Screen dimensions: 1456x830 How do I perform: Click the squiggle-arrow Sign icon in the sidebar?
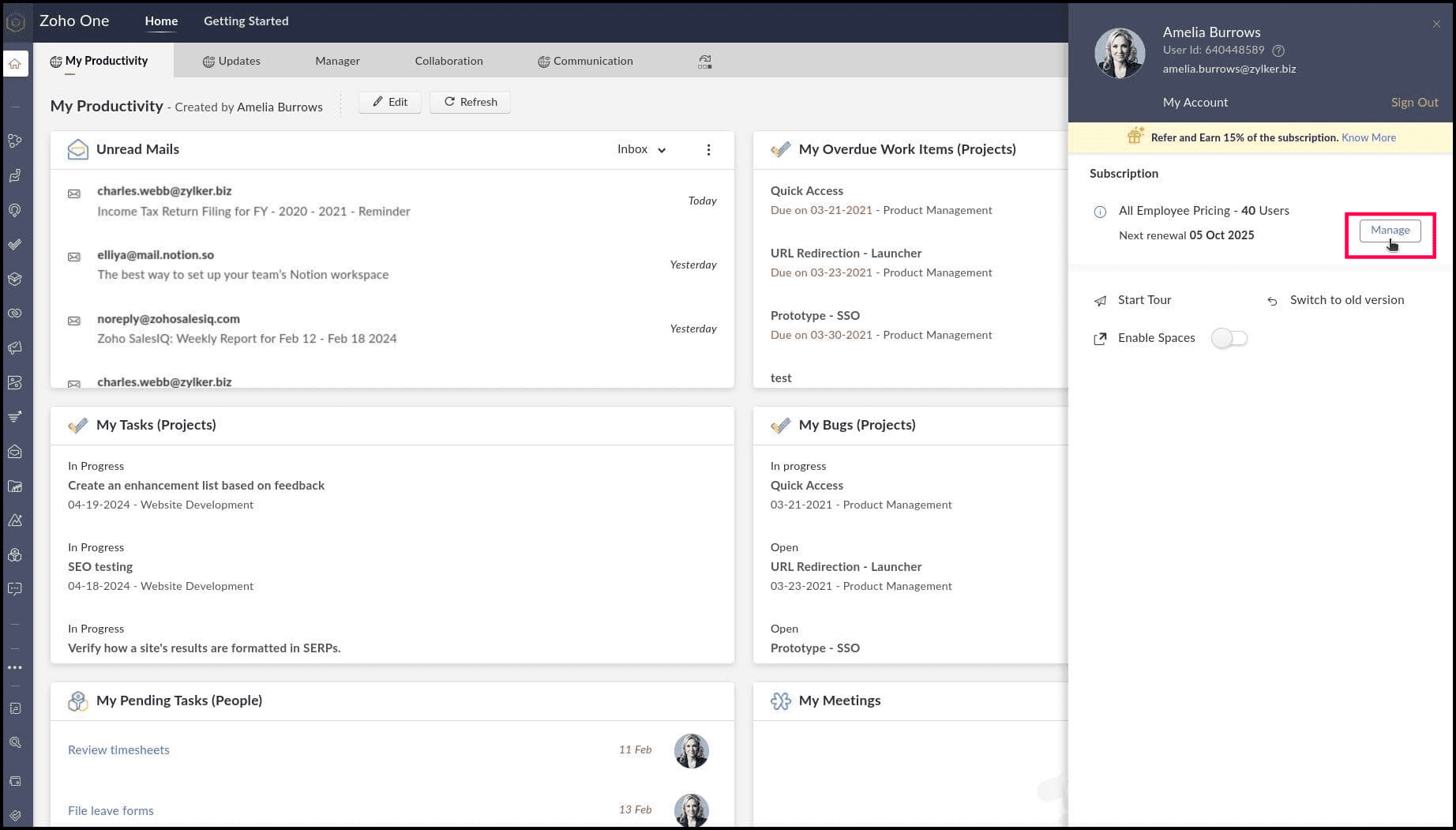tap(15, 176)
